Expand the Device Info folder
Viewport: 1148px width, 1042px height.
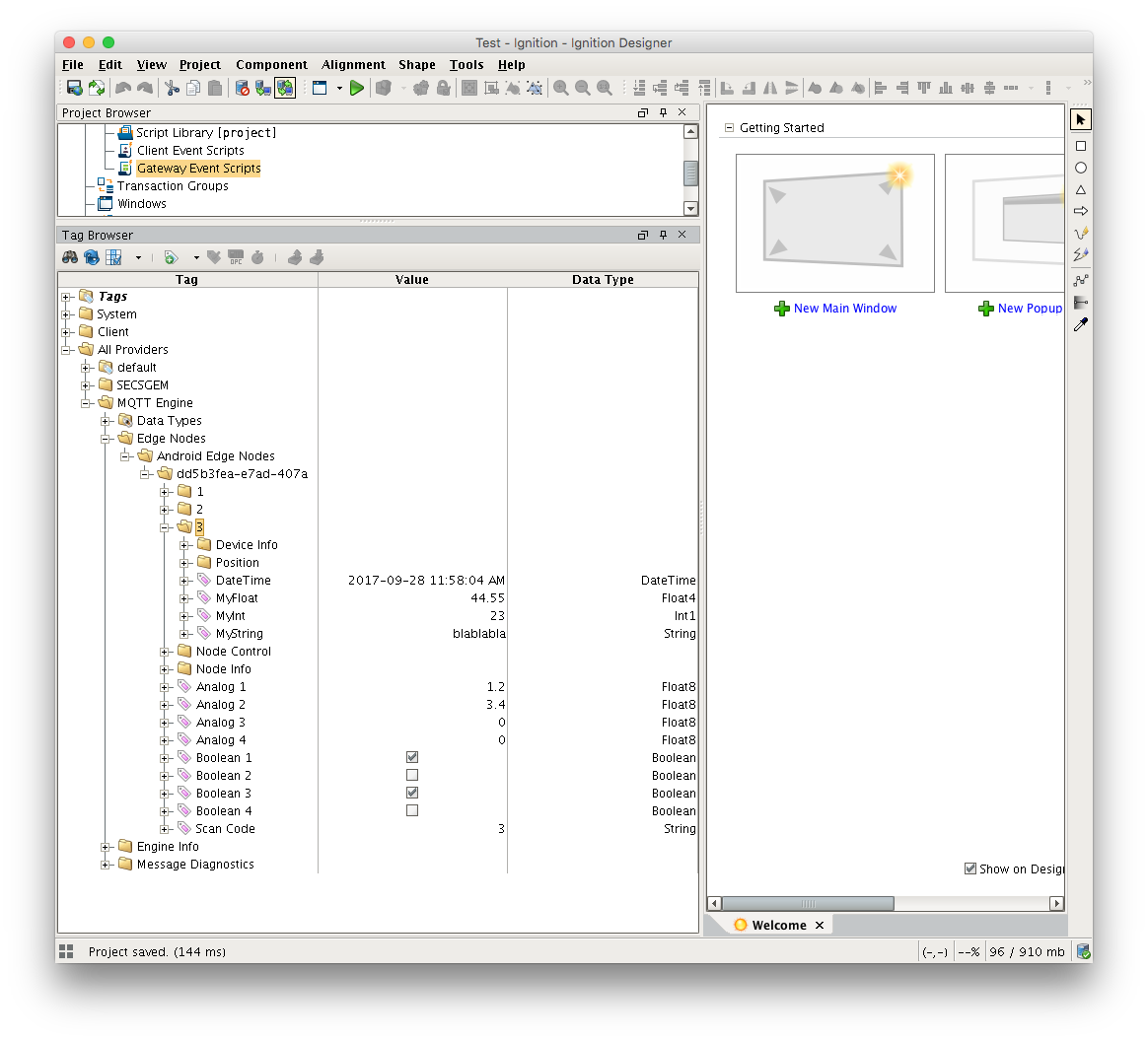pyautogui.click(x=184, y=545)
